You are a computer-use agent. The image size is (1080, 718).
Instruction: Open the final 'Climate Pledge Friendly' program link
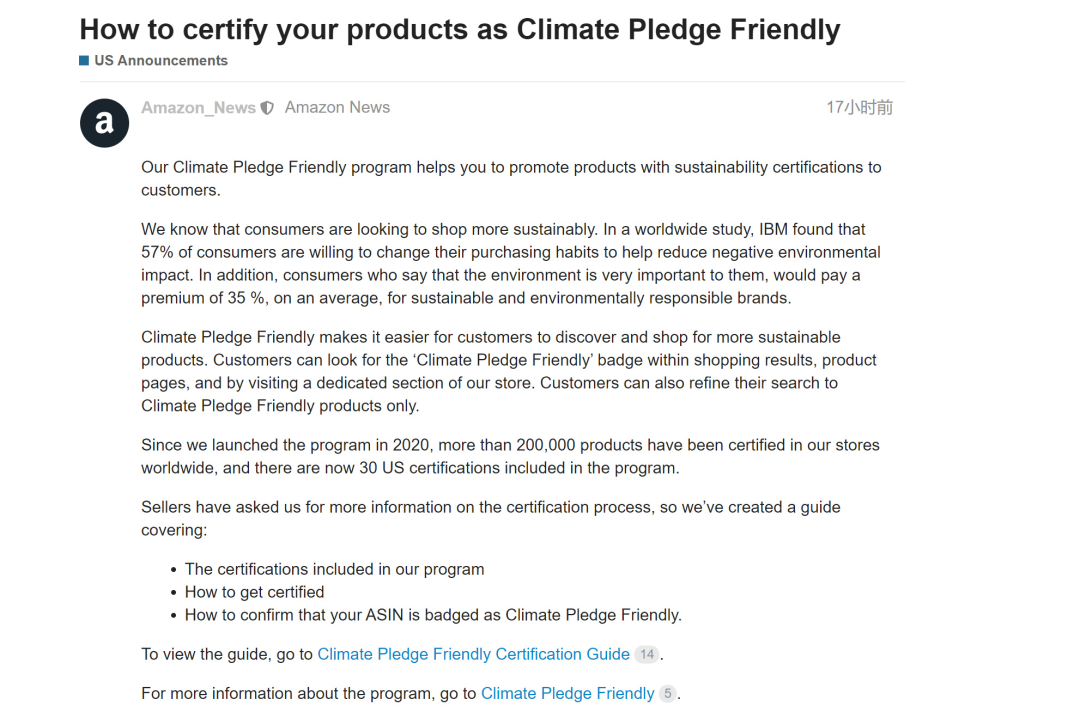pos(568,693)
